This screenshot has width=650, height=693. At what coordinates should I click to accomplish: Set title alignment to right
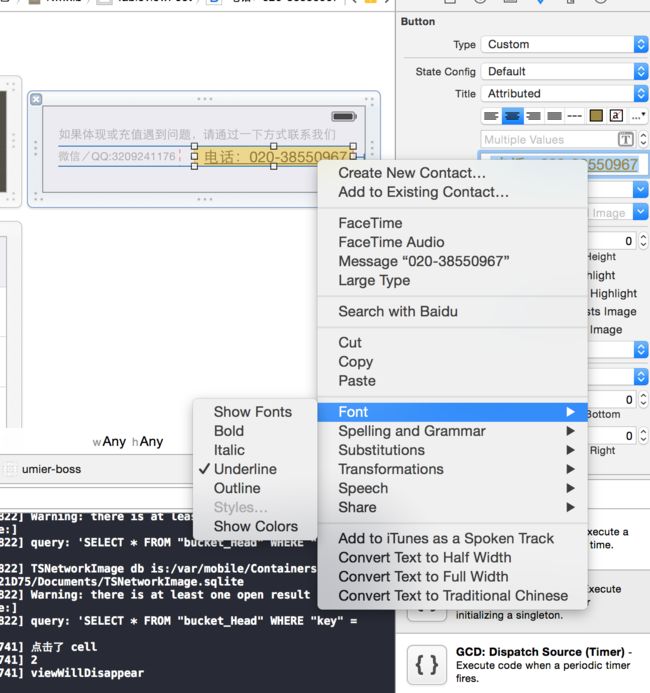[533, 116]
